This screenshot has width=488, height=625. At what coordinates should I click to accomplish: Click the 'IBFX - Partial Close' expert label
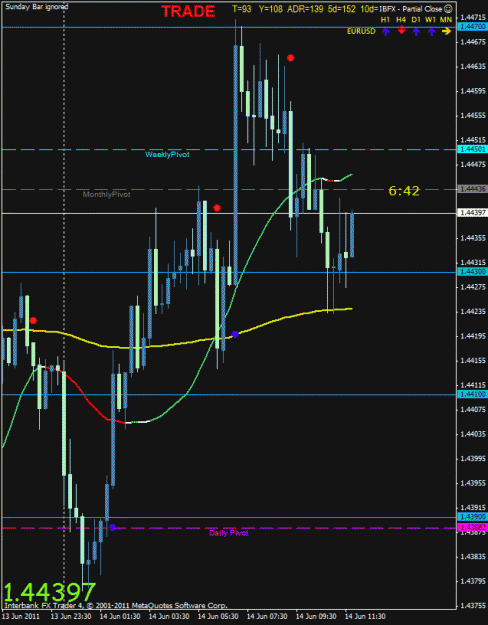click(411, 9)
